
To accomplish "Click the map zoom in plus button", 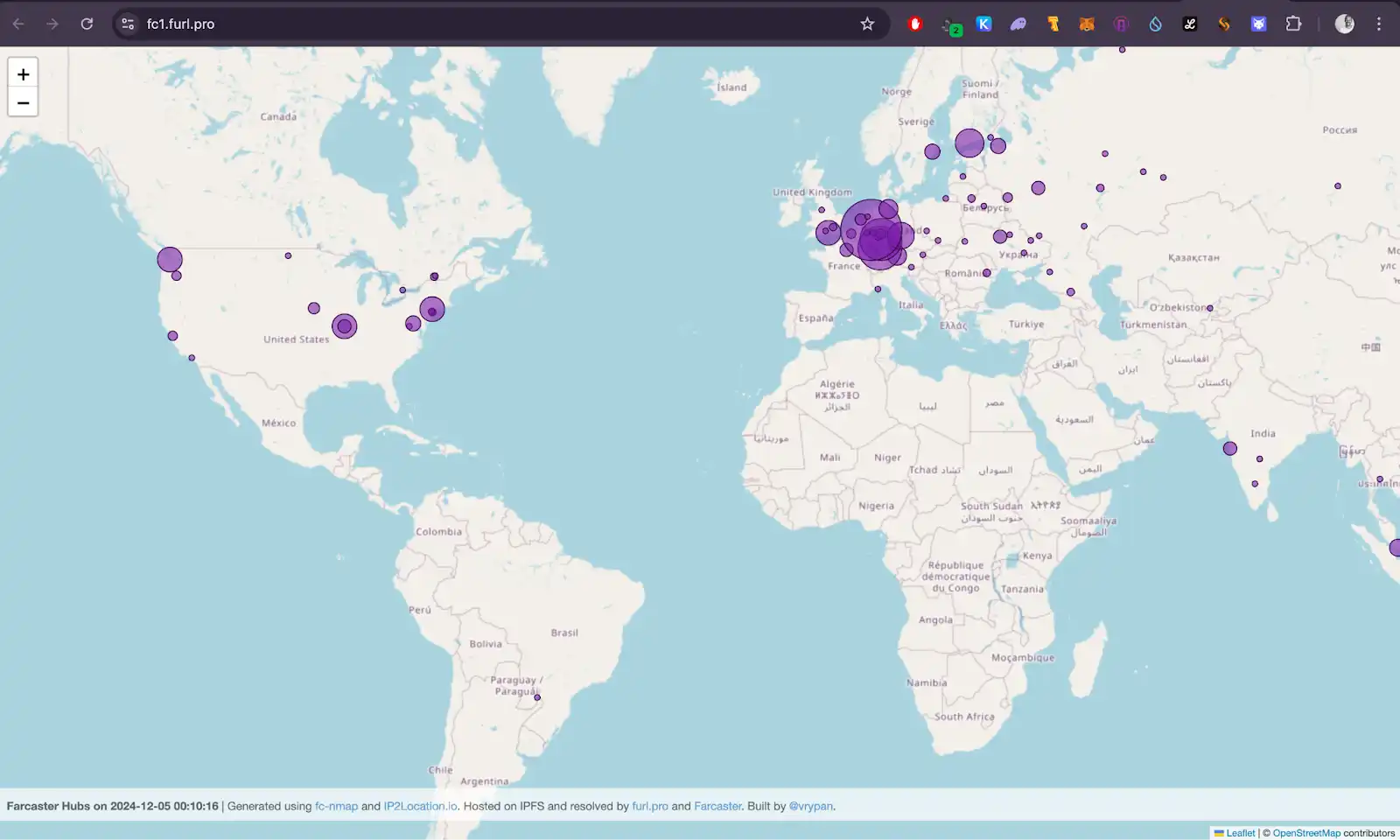I will pyautogui.click(x=23, y=74).
